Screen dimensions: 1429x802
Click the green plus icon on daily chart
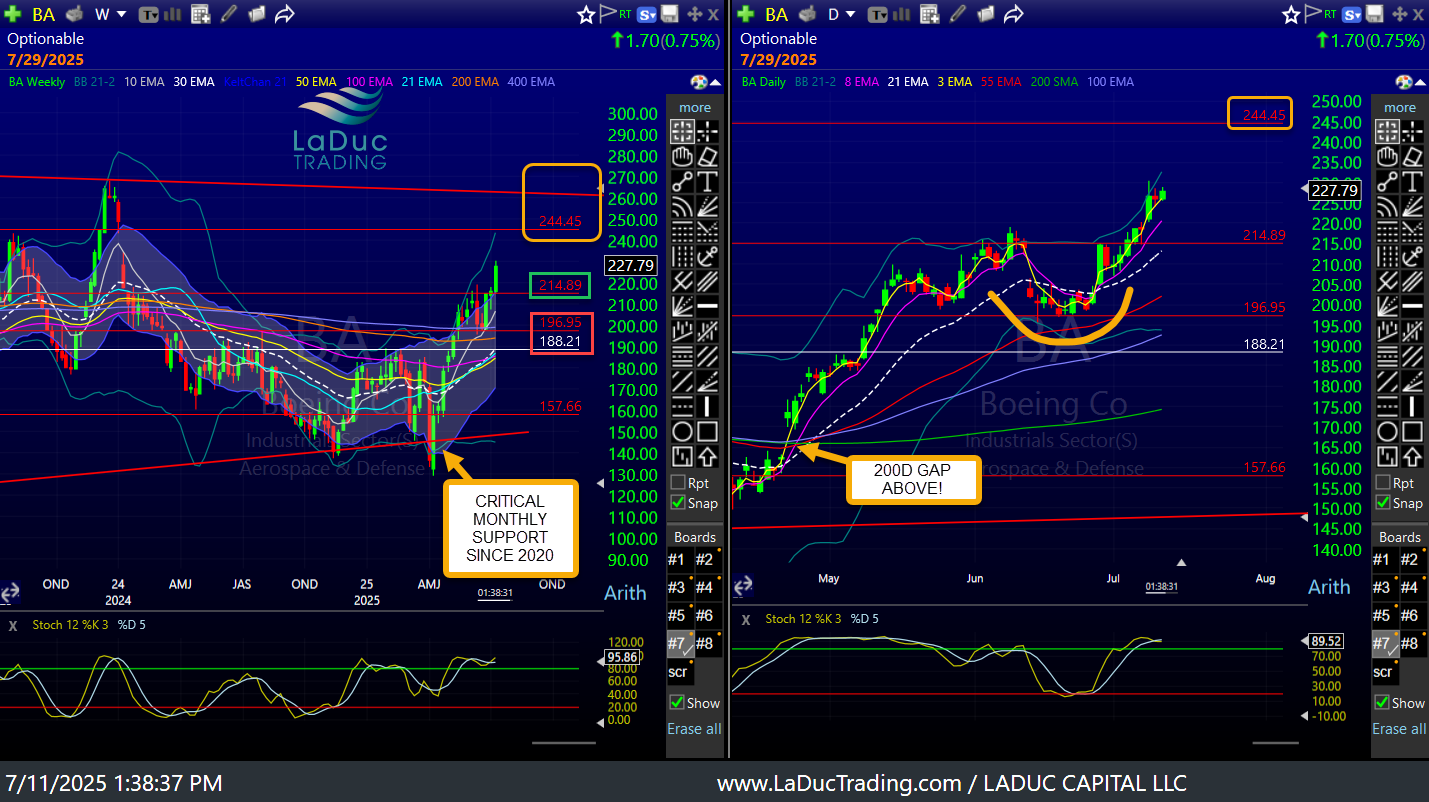745,14
